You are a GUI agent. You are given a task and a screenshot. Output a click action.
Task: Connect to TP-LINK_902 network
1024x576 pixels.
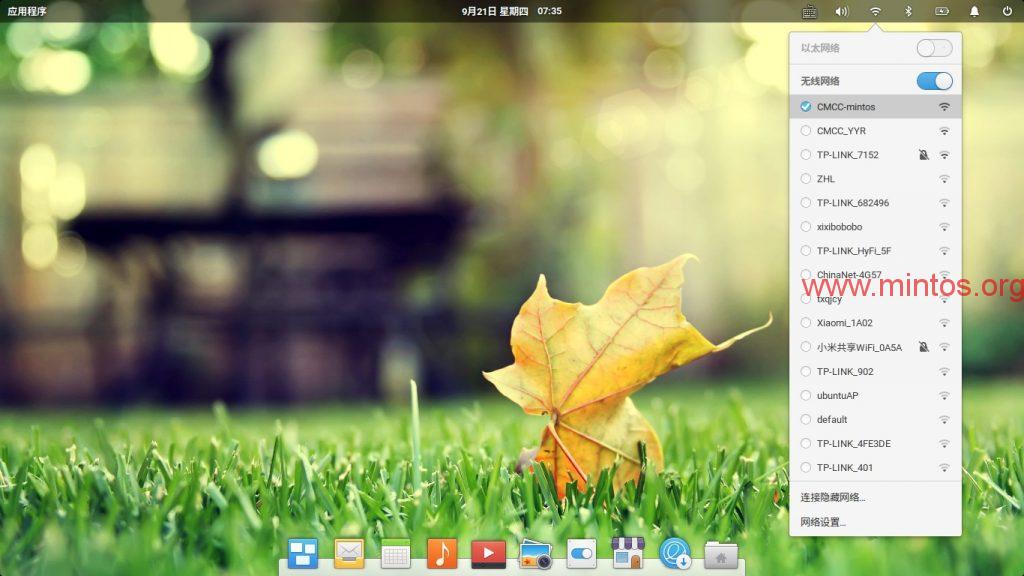click(x=875, y=372)
